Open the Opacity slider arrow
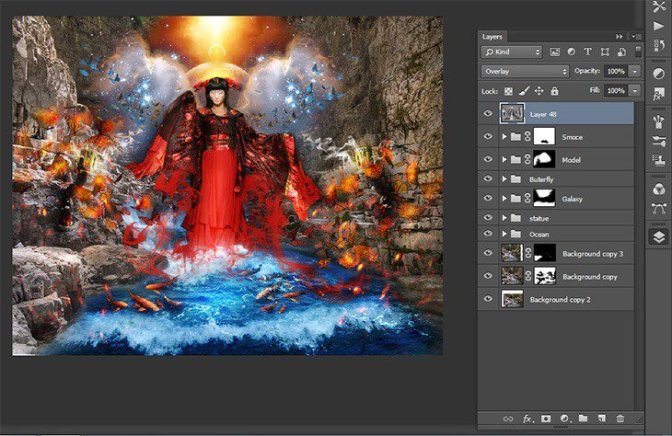The width and height of the screenshot is (672, 436). pos(635,72)
